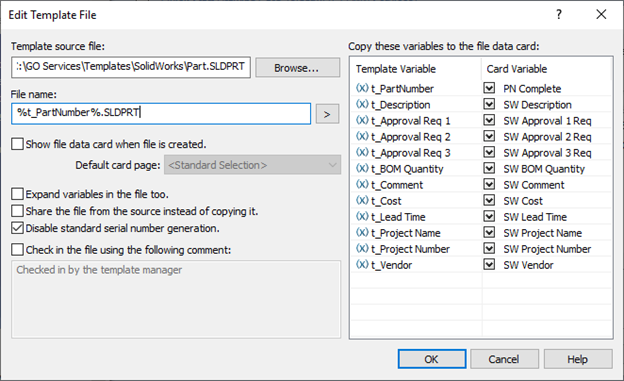Select the t_Lead Time template variable text
Viewport: 624px width, 381px height.
click(398, 217)
